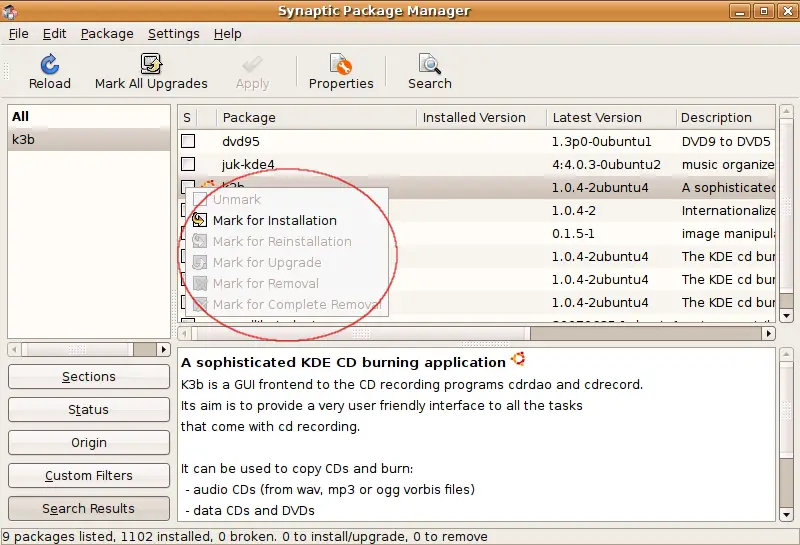Click version 1.0.4-2 cell
Viewport: 800px width, 545px height.
tap(574, 210)
